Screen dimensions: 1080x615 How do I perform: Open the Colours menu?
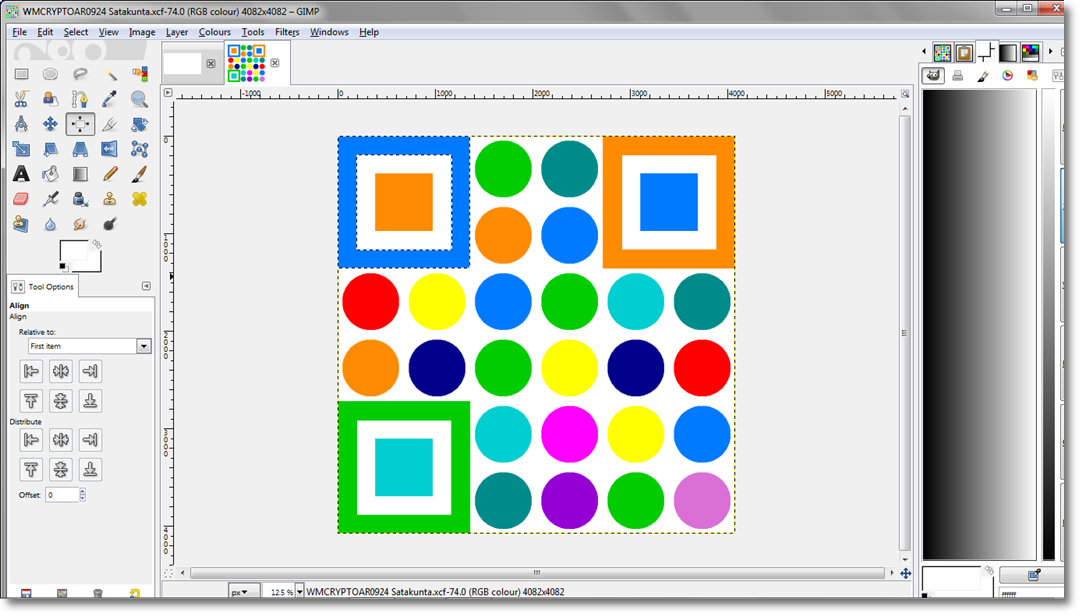[x=214, y=32]
